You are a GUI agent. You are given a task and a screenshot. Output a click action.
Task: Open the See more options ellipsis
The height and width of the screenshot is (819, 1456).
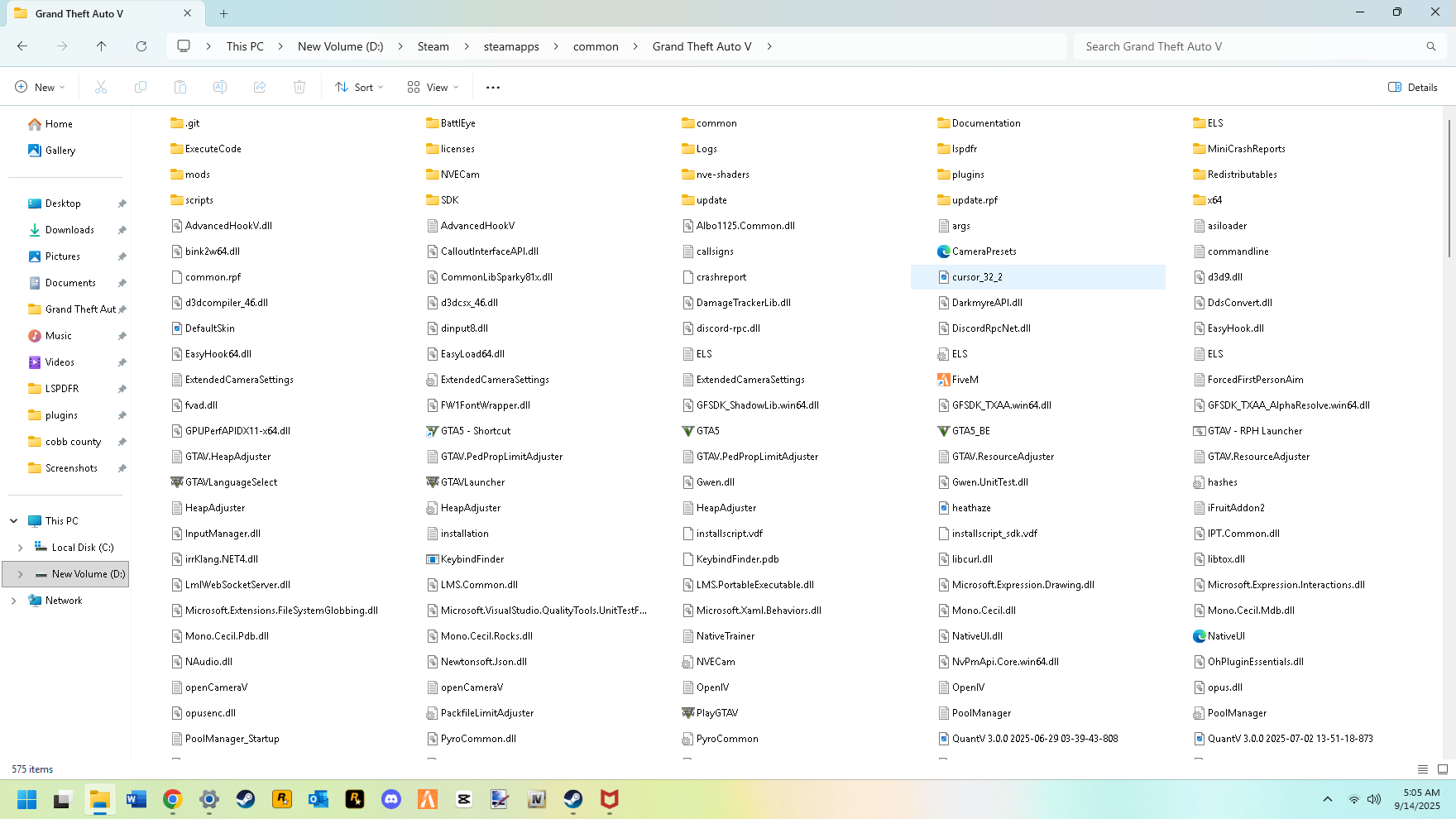pyautogui.click(x=493, y=87)
